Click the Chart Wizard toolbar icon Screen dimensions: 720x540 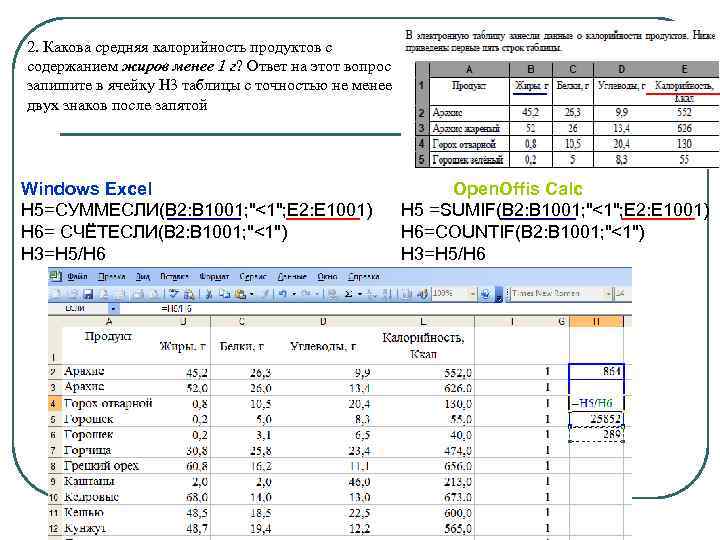405,294
